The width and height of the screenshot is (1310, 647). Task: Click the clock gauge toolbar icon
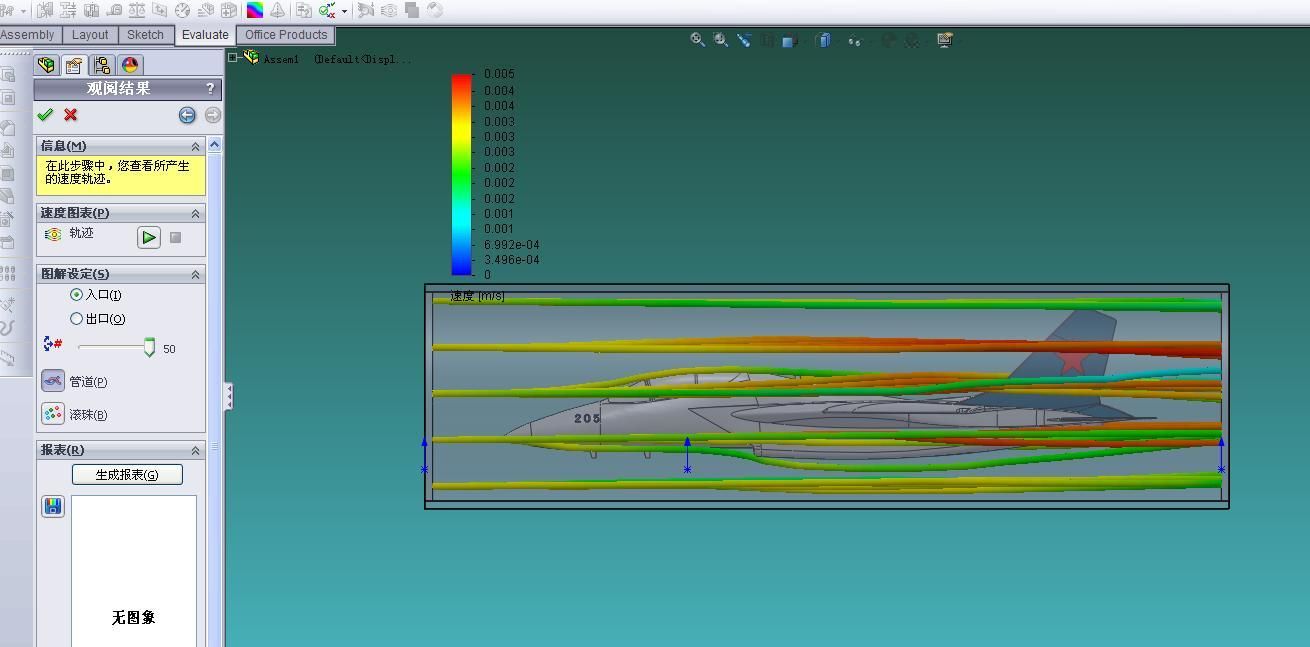(x=183, y=10)
